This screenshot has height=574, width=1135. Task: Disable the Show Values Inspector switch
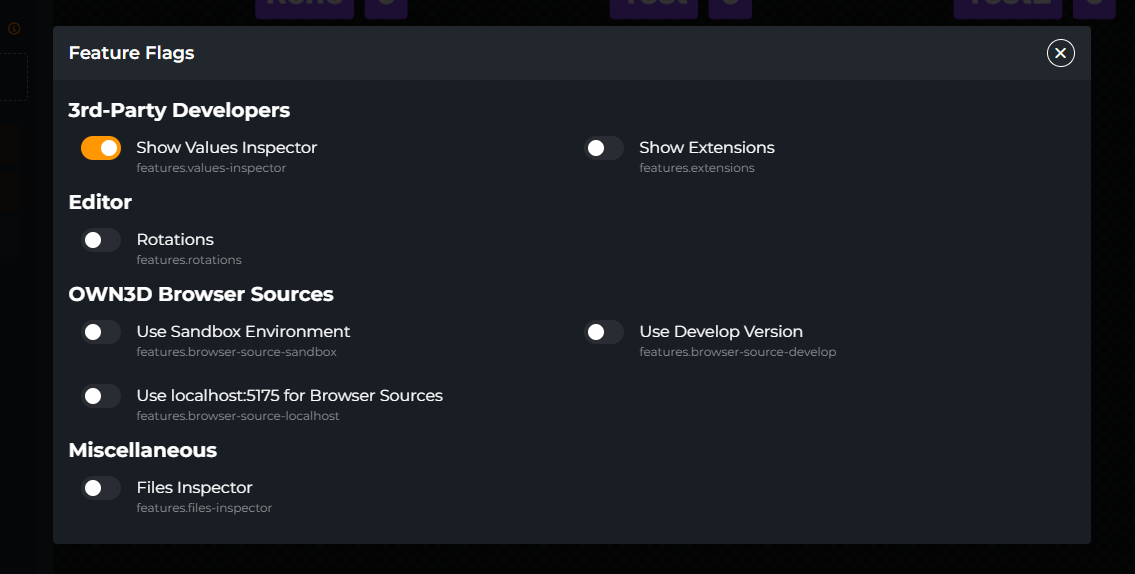pos(101,148)
